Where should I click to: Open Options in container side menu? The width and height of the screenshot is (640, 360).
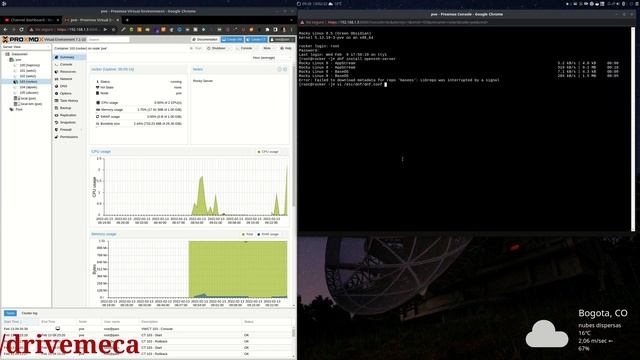pyautogui.click(x=69, y=93)
